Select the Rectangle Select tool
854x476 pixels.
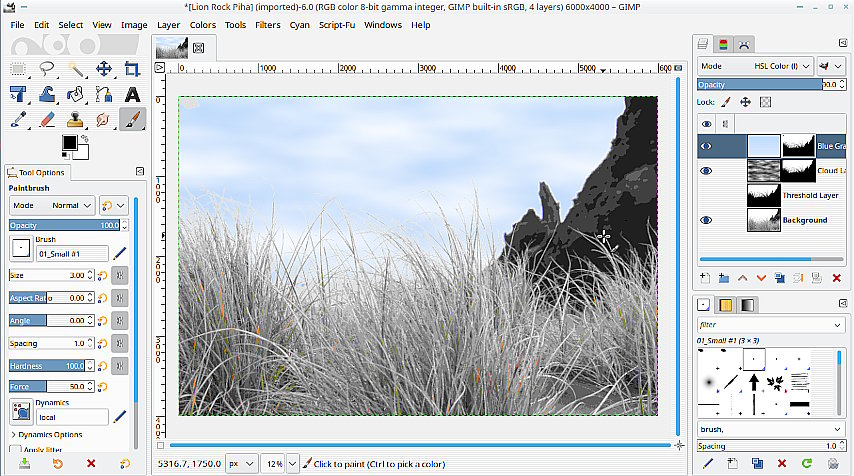18,69
